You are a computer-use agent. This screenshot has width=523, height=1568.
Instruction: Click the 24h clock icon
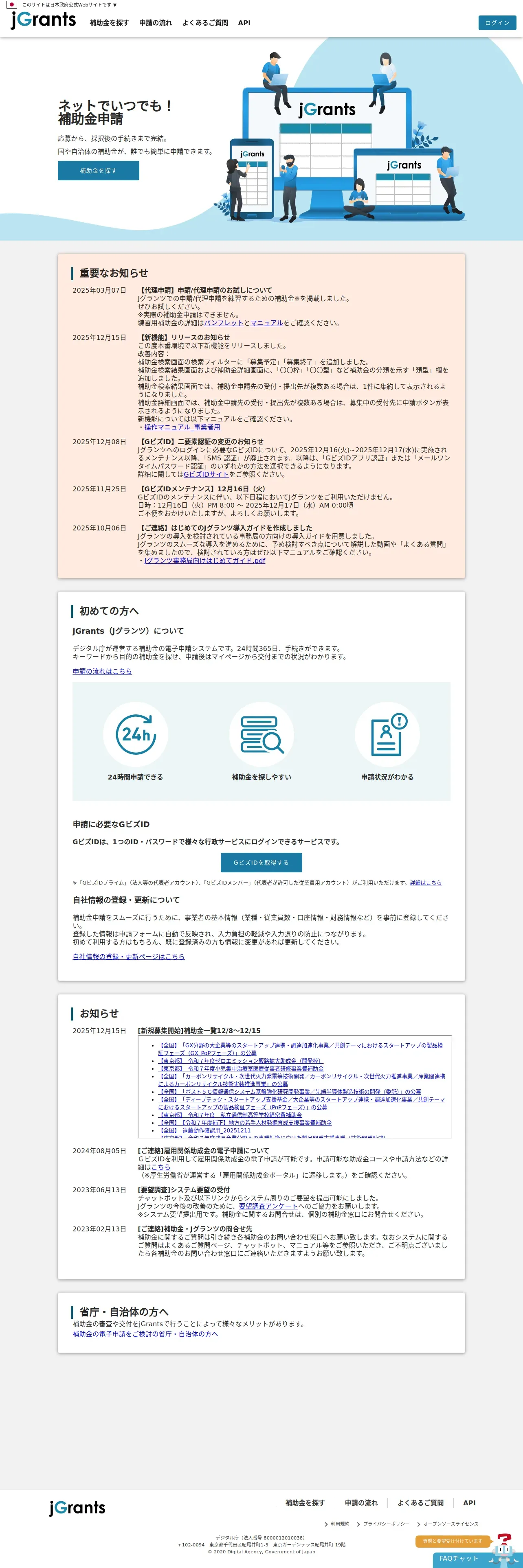135,734
